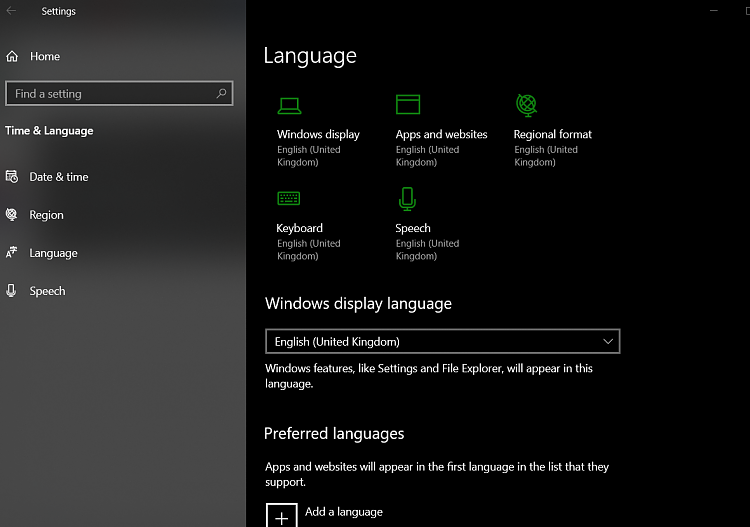The height and width of the screenshot is (527, 750).
Task: Open Speech settings in sidebar
Action: coord(47,291)
